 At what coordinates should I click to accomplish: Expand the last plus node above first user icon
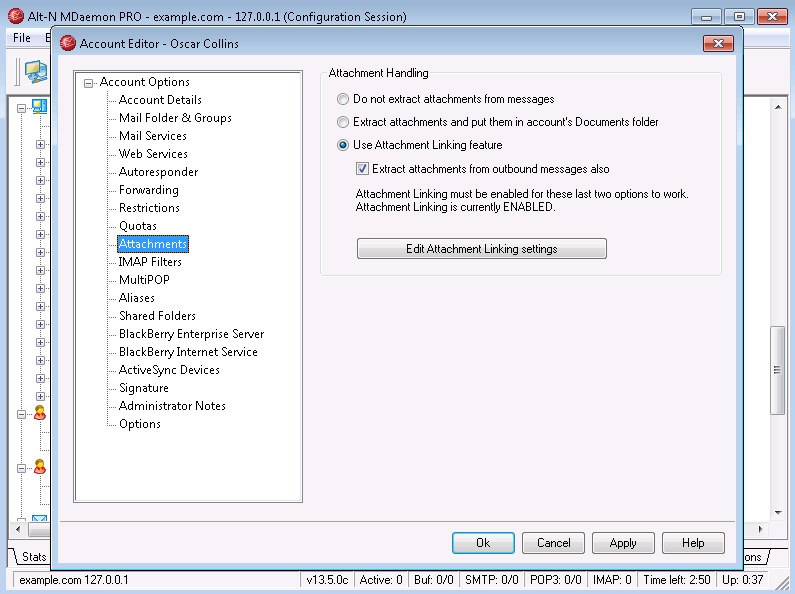(x=40, y=396)
